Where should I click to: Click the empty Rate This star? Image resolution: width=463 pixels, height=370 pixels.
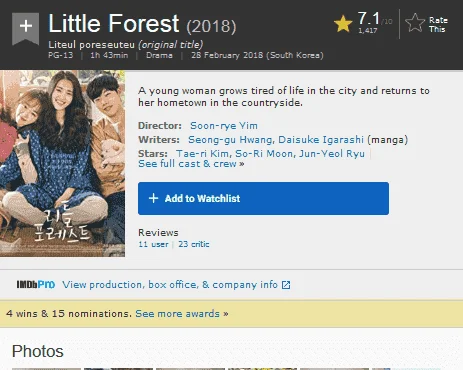pyautogui.click(x=415, y=23)
